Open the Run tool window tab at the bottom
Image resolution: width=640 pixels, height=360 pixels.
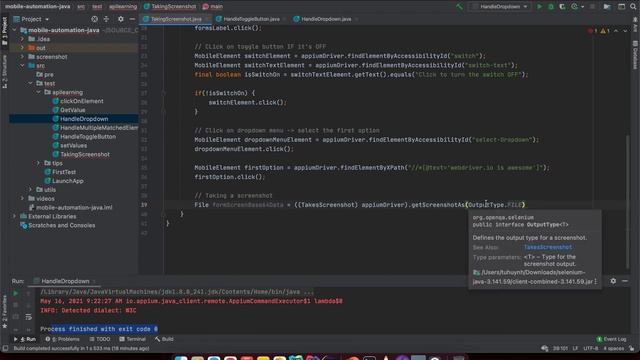(x=24, y=339)
